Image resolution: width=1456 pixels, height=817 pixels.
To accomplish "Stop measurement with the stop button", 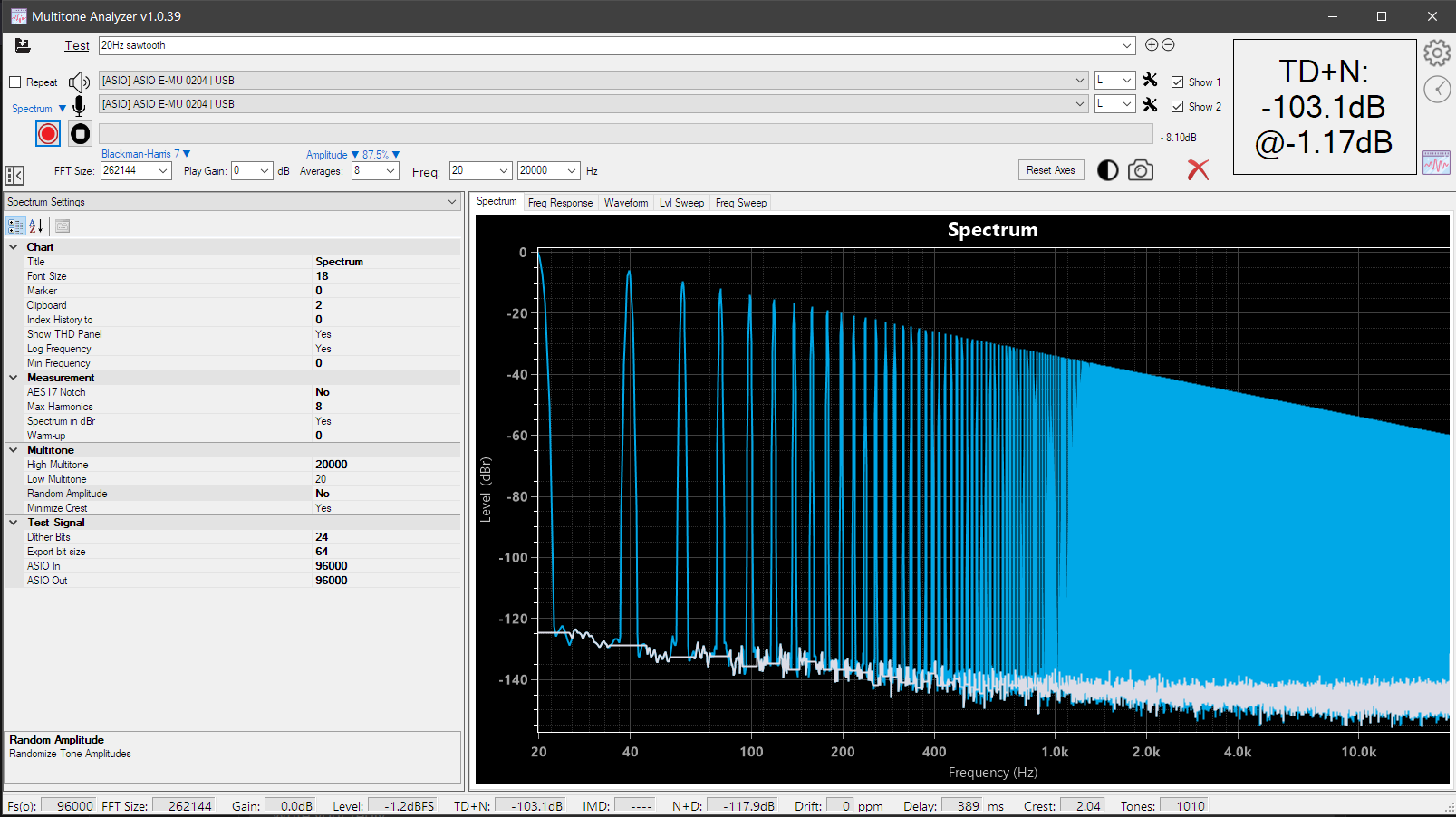I will click(81, 134).
